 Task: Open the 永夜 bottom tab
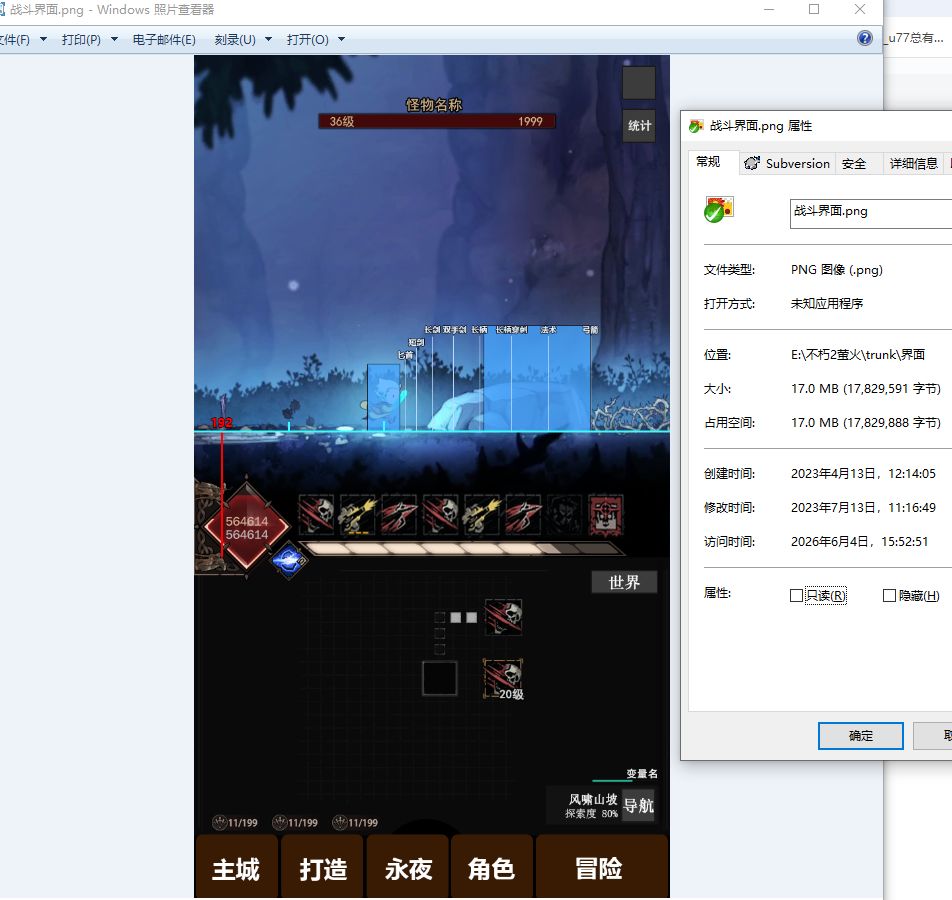[408, 867]
